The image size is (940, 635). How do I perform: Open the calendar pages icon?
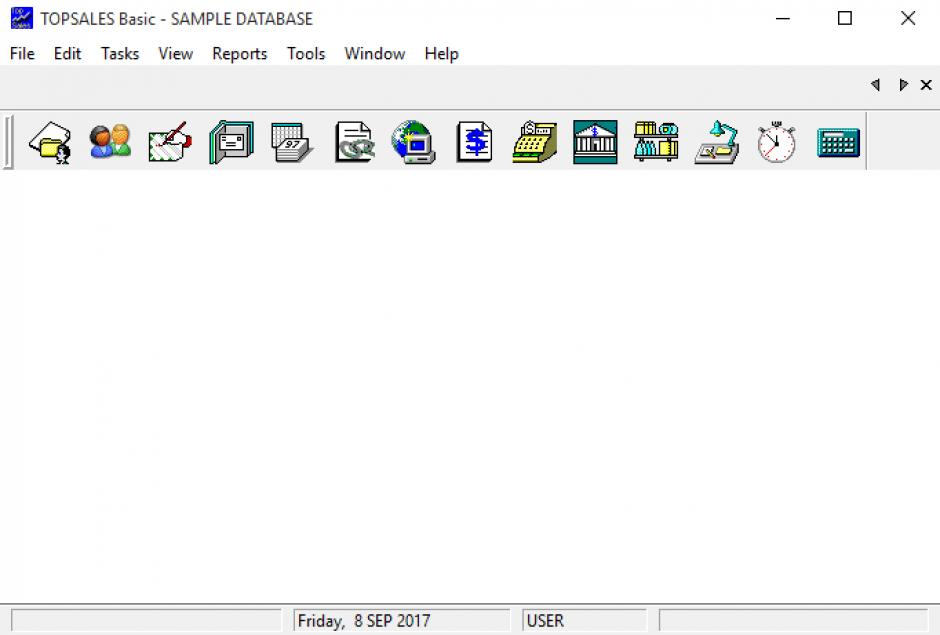pos(292,142)
